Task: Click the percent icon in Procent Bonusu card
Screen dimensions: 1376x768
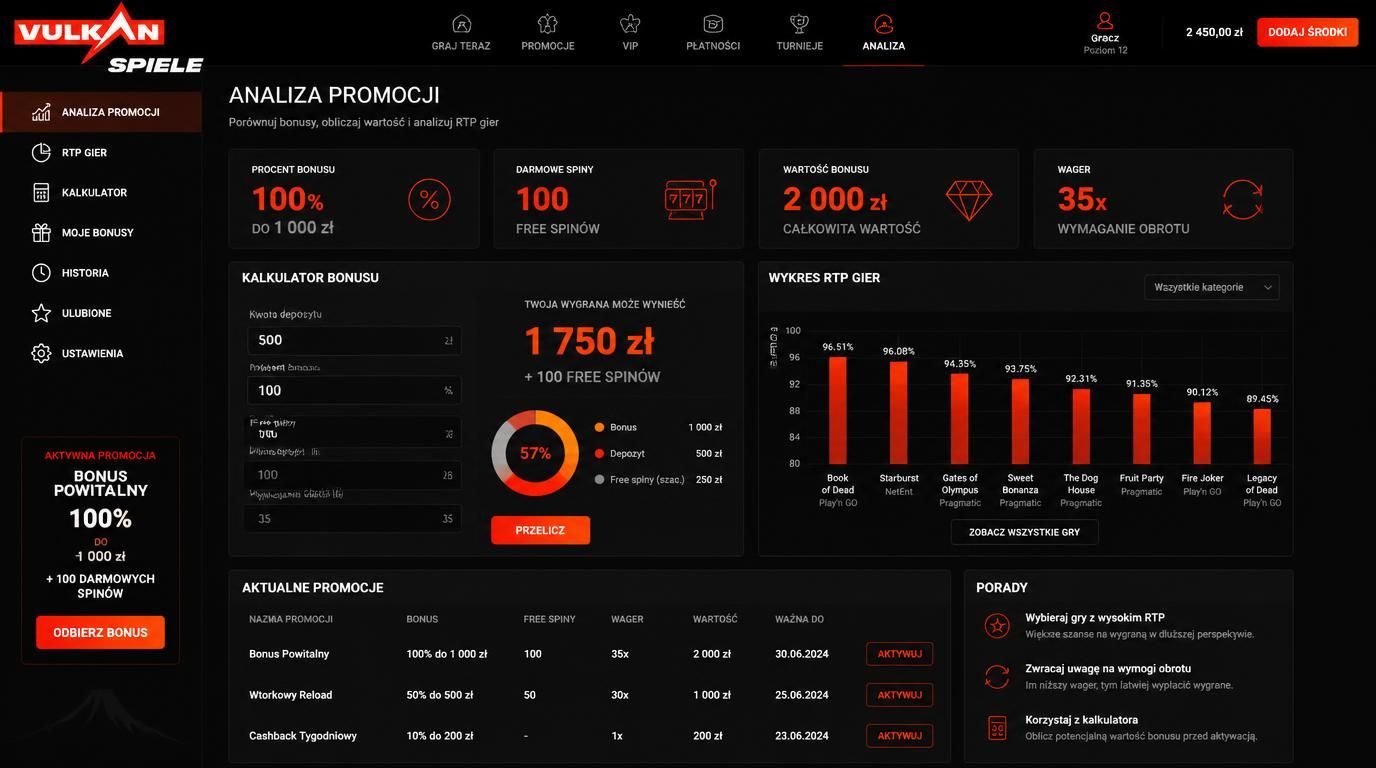Action: pos(430,200)
